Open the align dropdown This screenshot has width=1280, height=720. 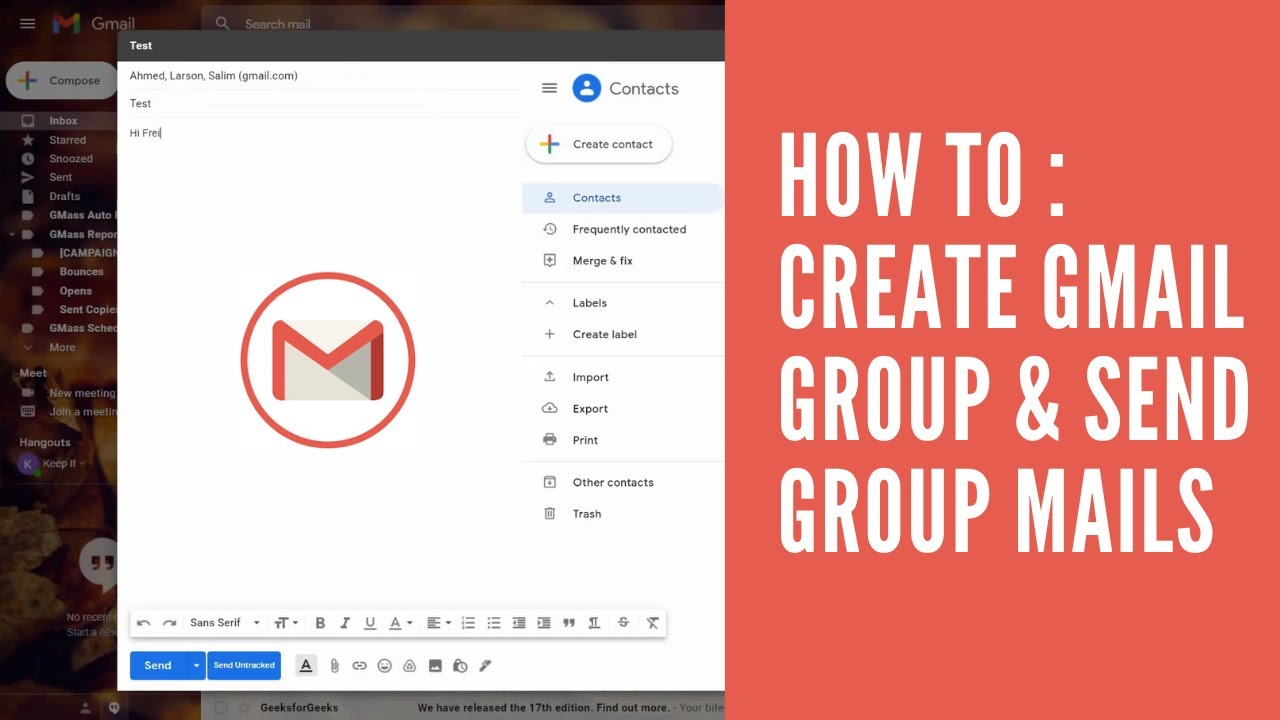coord(438,623)
